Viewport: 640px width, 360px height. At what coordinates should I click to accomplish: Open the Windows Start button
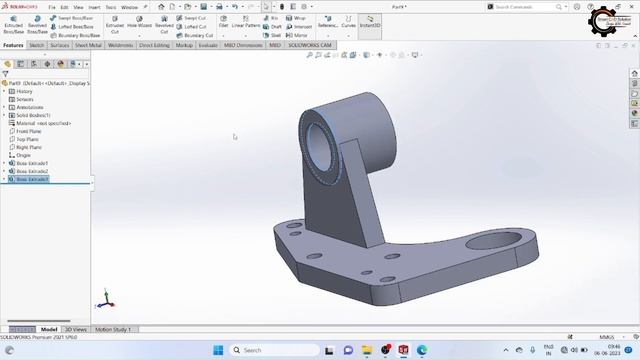(218, 350)
